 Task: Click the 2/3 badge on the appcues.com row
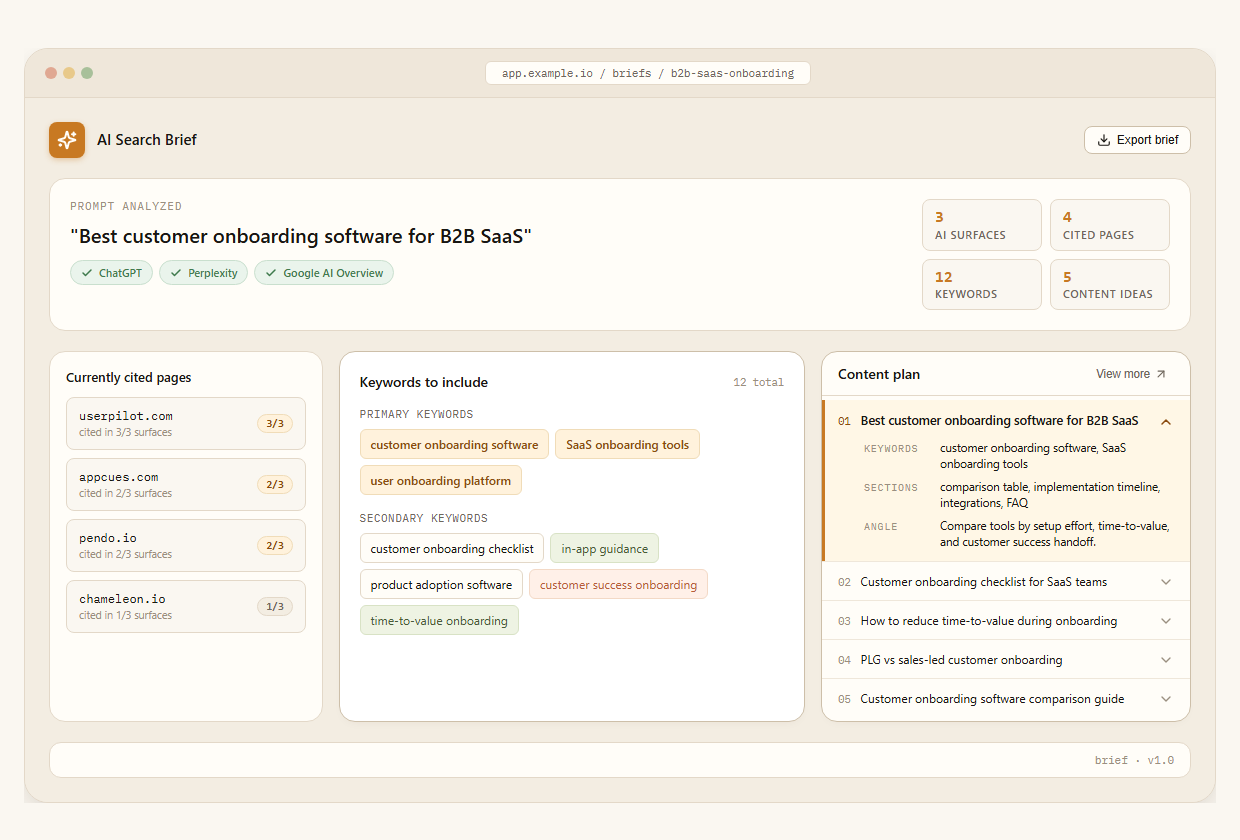tap(275, 485)
